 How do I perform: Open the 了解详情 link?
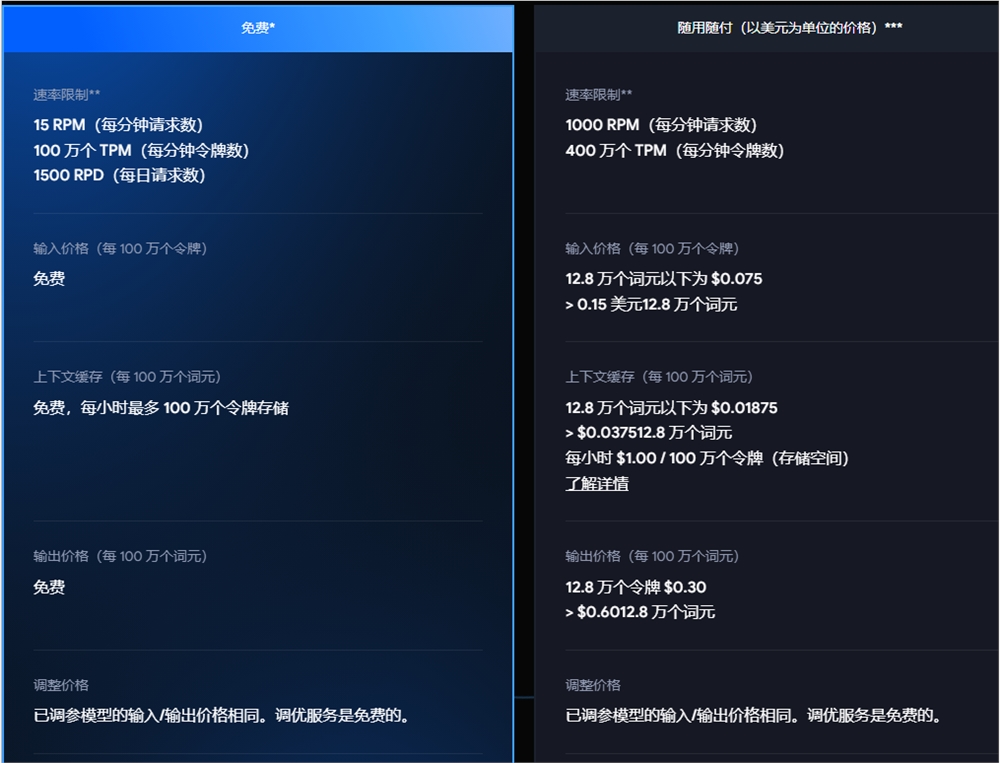tap(597, 484)
